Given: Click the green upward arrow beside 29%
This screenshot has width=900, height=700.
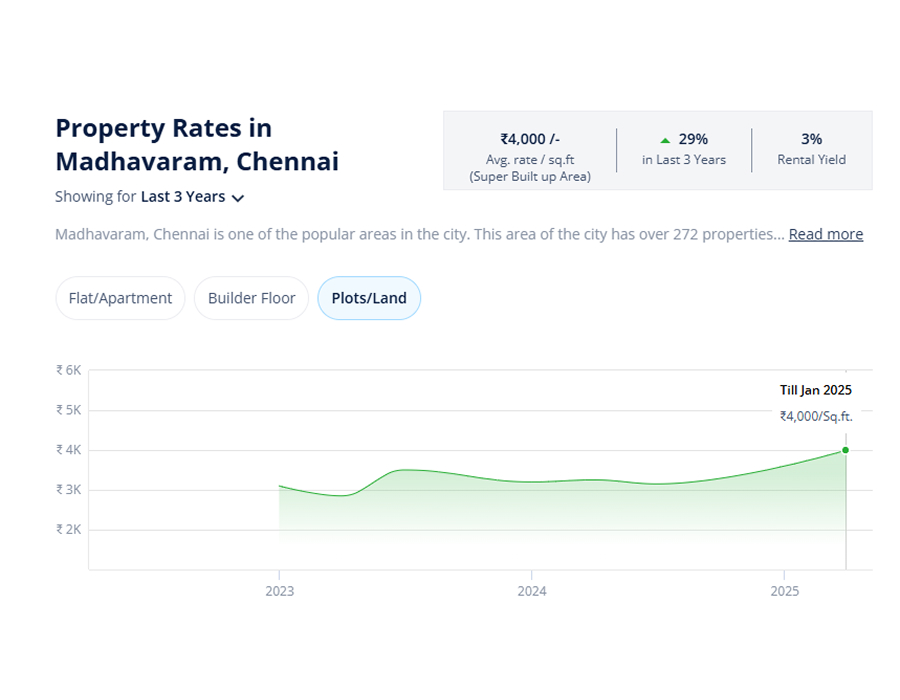Looking at the screenshot, I should point(665,140).
